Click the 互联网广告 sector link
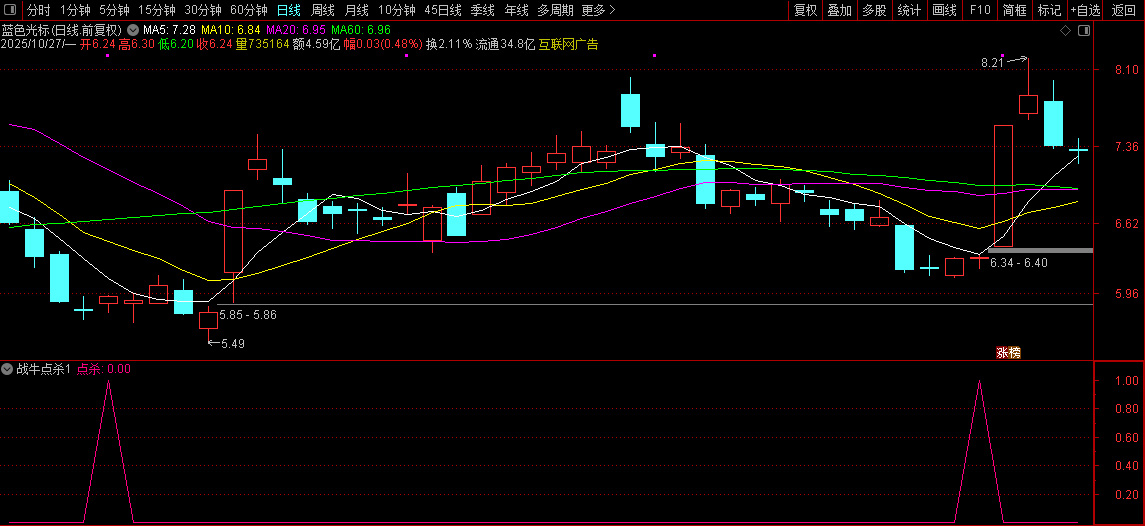1145x526 pixels. (568, 45)
